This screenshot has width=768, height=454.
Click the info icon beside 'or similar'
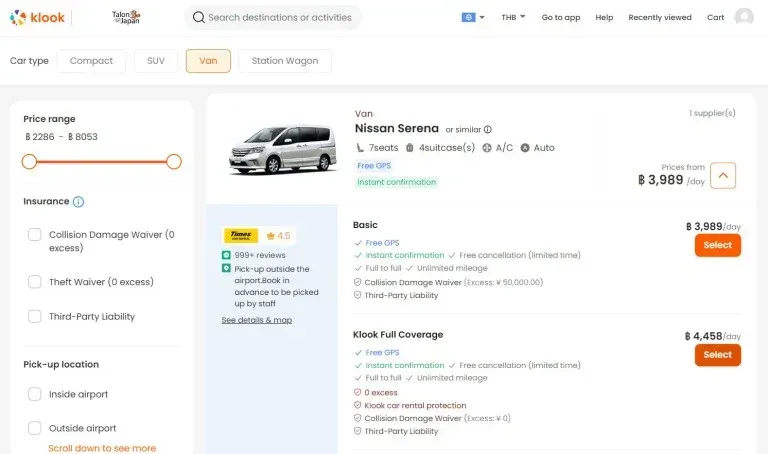pyautogui.click(x=488, y=130)
